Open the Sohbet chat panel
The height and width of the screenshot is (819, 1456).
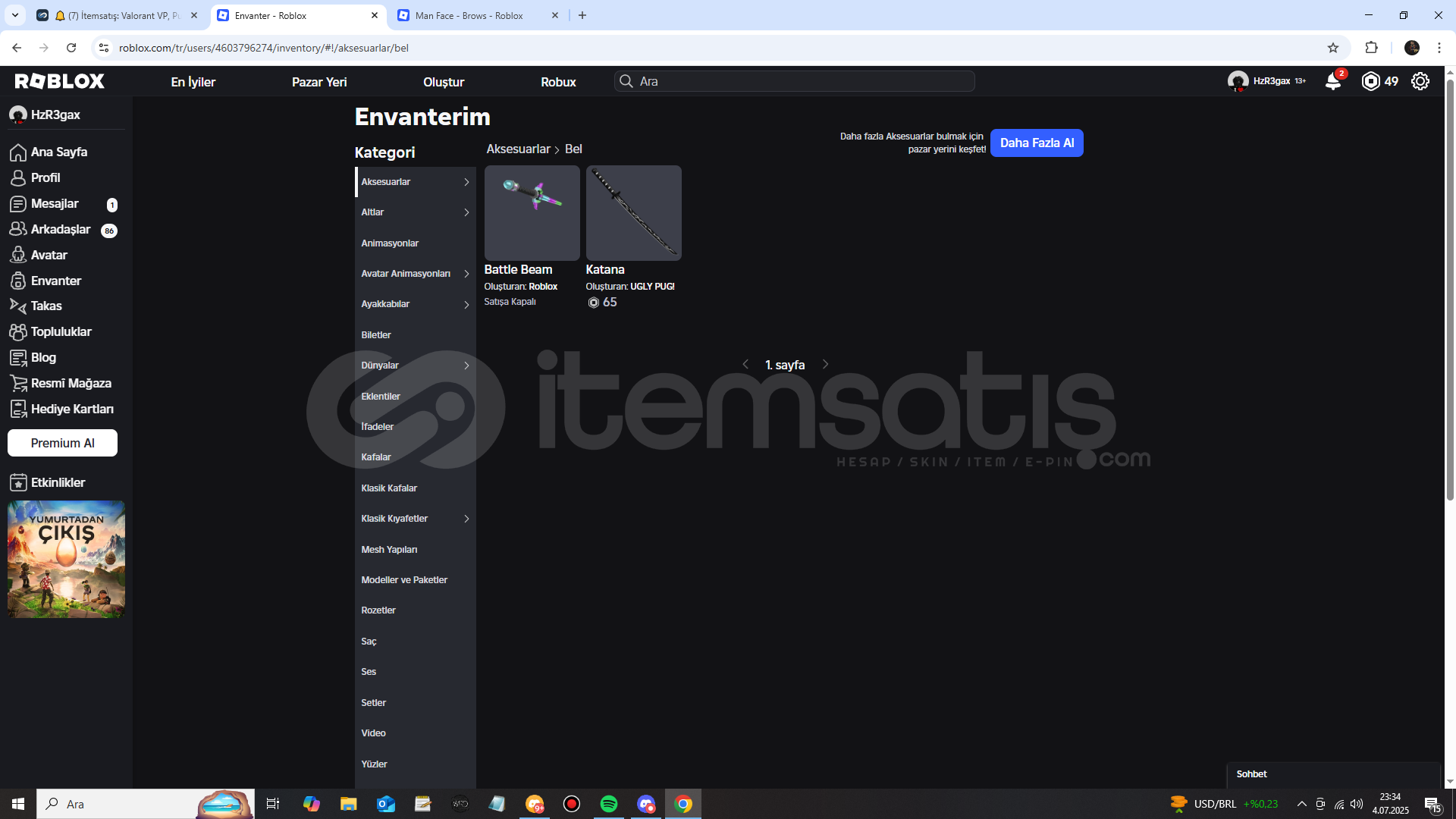click(1333, 774)
